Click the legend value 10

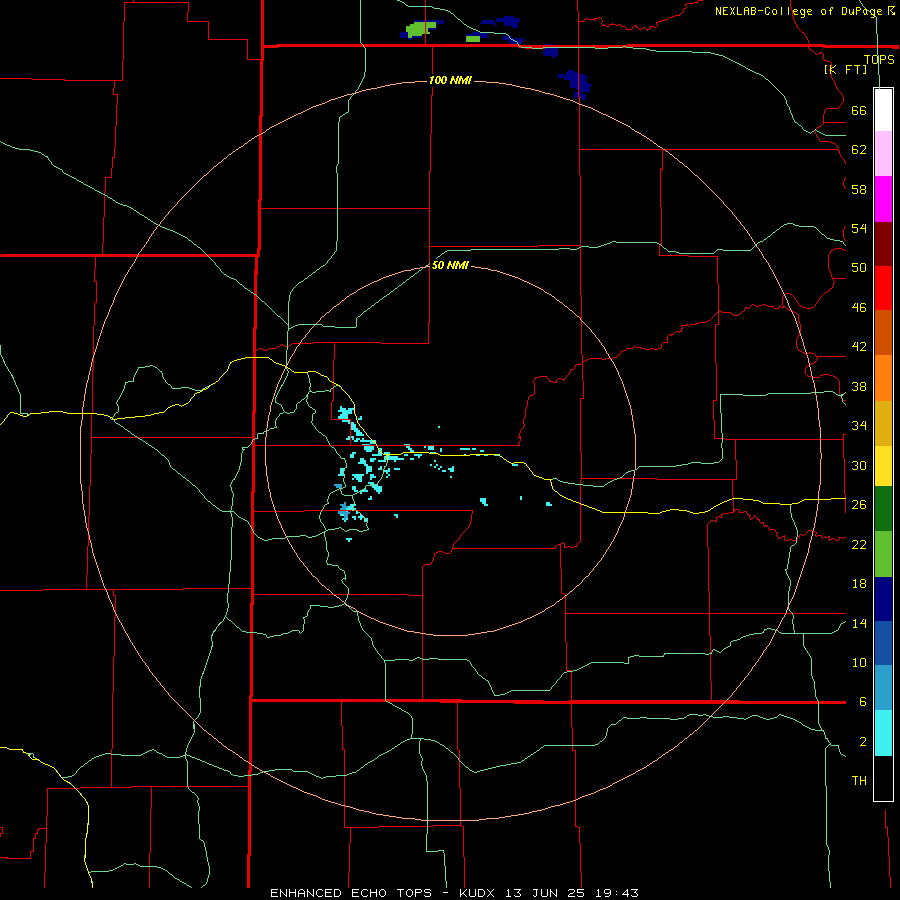(859, 662)
